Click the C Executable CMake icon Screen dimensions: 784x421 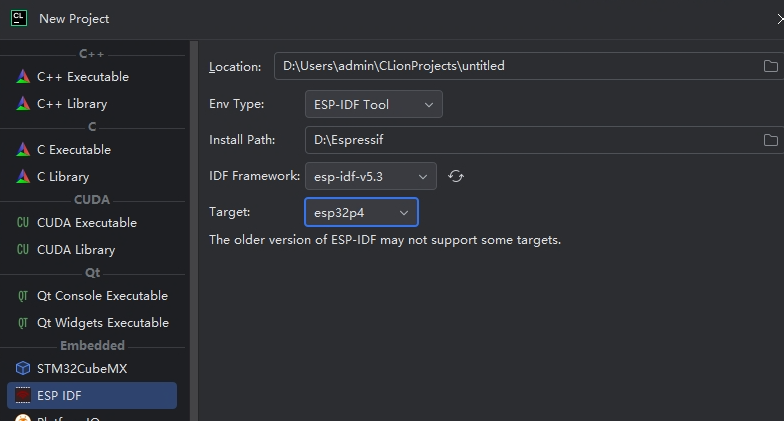pyautogui.click(x=23, y=150)
